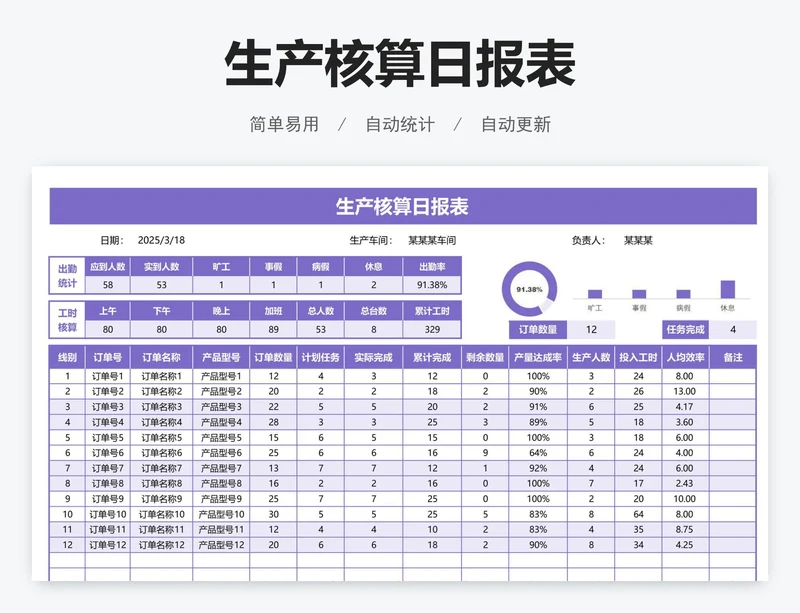Click the 4.17 efficiency cell

685,407
